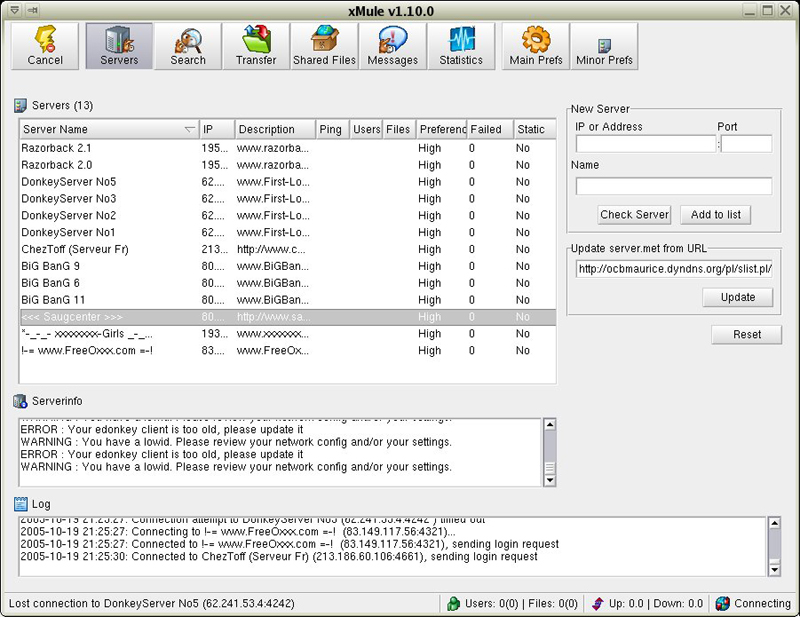Viewport: 800px width, 617px height.
Task: Click Log scrollbar down arrow
Action: tap(774, 570)
